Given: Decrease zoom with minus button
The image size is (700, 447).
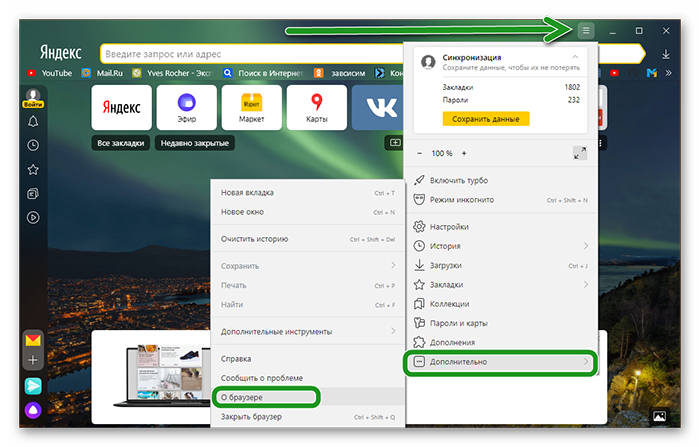Looking at the screenshot, I should (x=419, y=153).
